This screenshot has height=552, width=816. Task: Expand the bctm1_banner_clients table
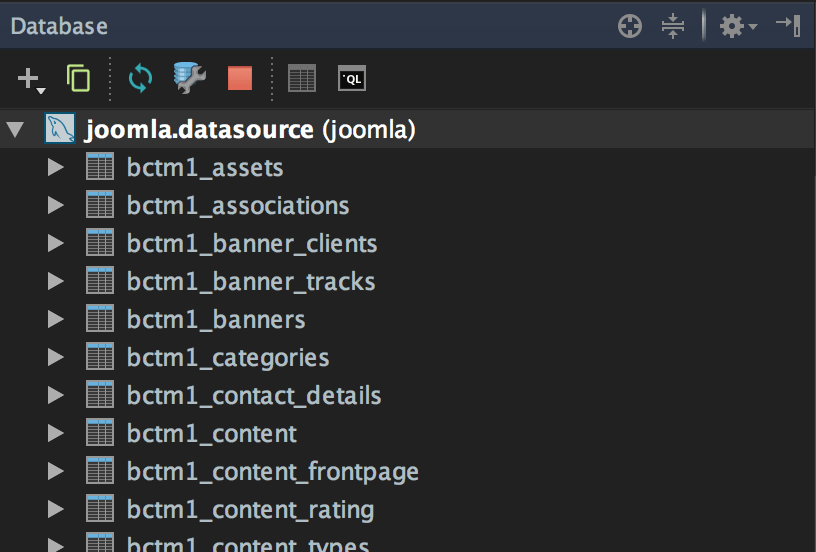[x=56, y=243]
